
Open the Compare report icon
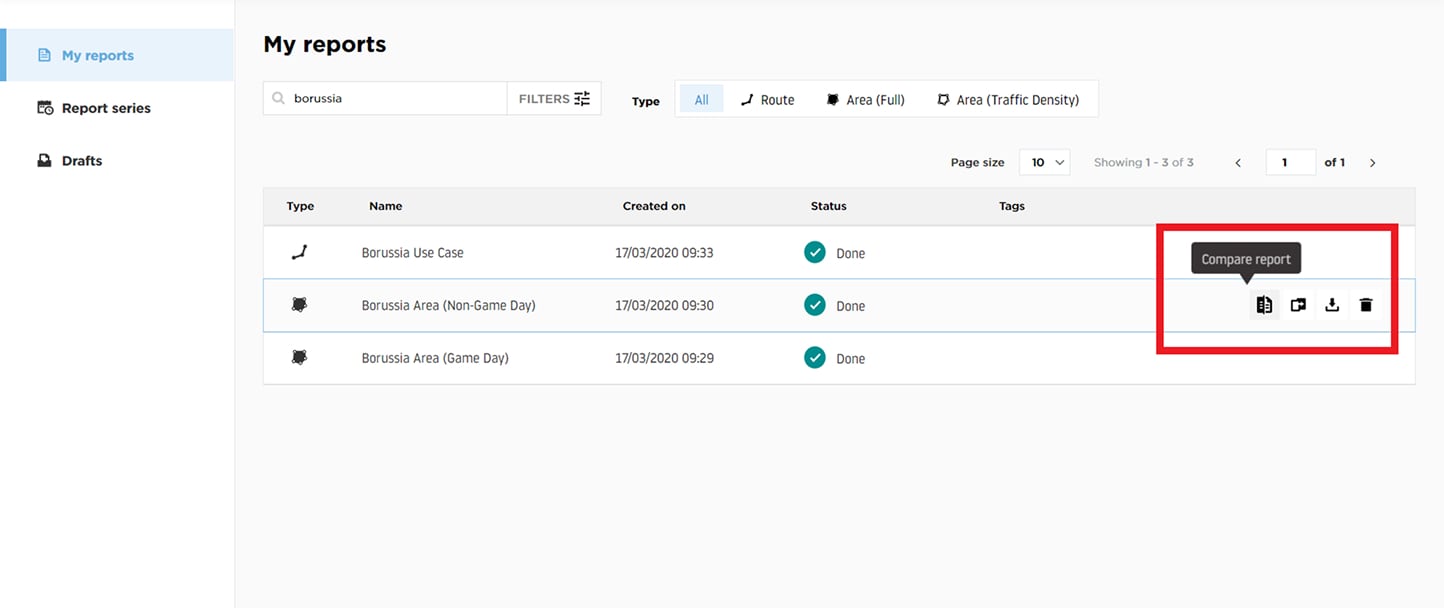click(x=1264, y=305)
